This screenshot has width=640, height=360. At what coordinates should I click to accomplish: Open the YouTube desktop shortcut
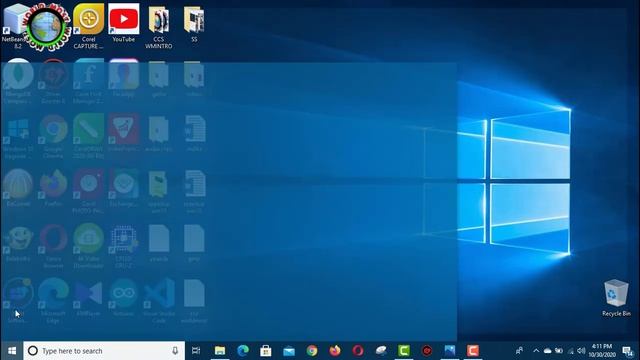(124, 23)
